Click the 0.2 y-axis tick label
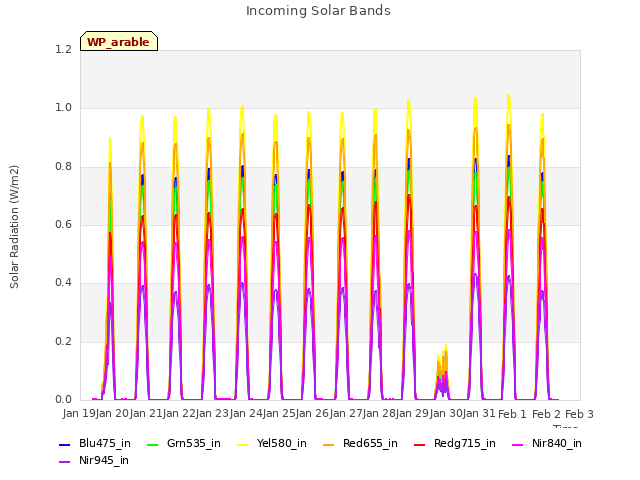The height and width of the screenshot is (480, 640). (x=63, y=342)
